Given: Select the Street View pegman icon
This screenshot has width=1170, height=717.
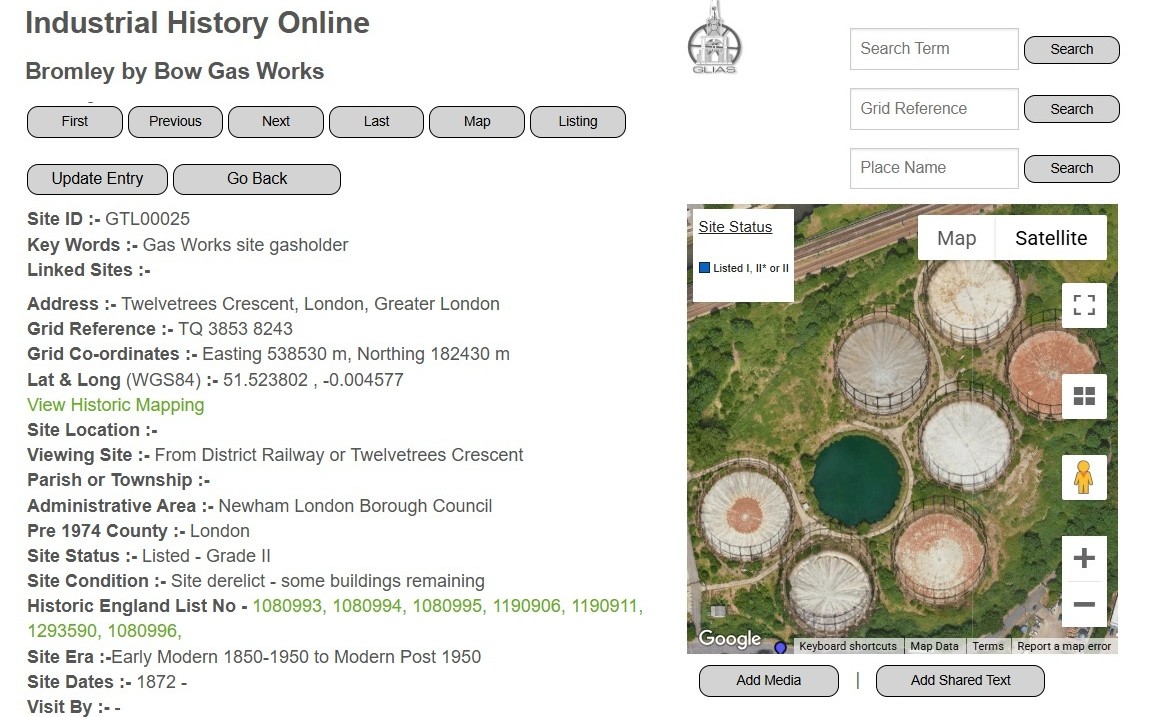Looking at the screenshot, I should point(1084,478).
